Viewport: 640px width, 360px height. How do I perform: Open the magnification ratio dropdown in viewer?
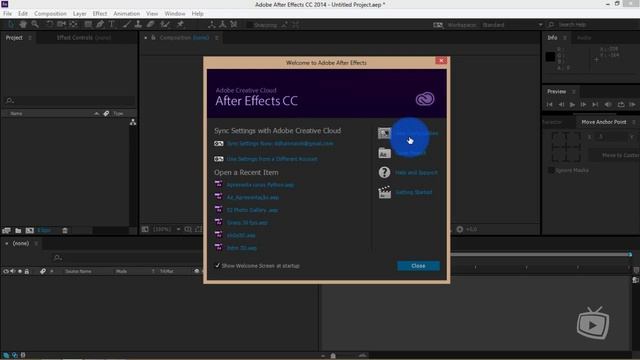[x=167, y=229]
